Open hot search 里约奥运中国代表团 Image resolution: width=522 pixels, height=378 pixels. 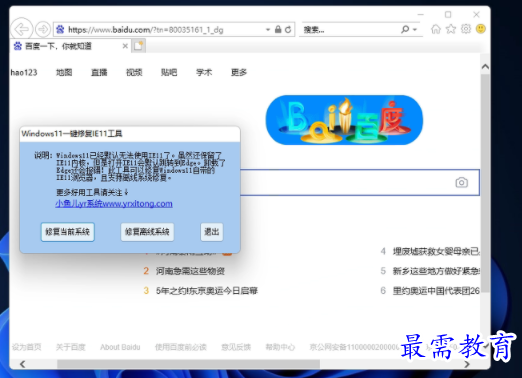436,291
